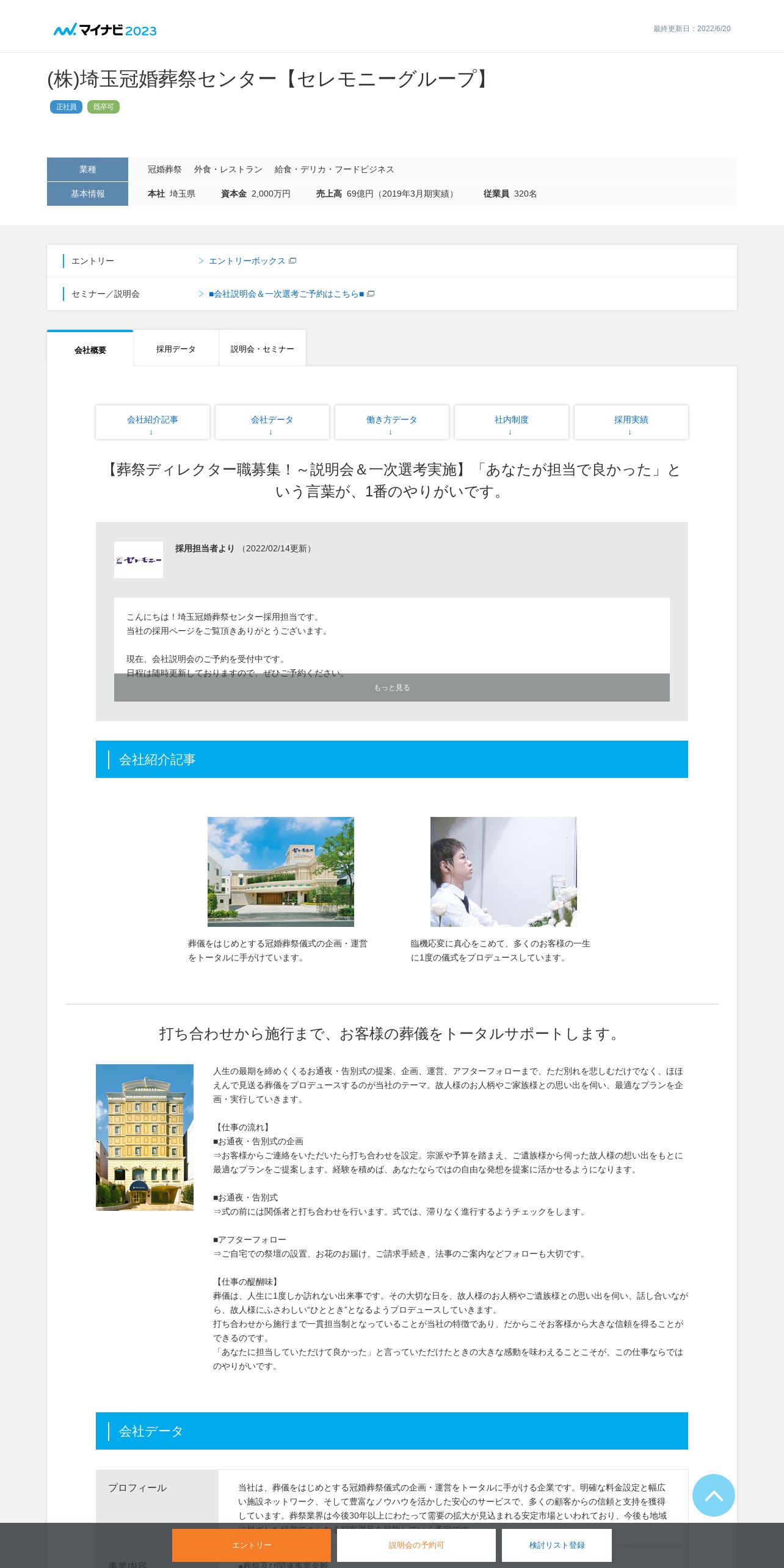The height and width of the screenshot is (1568, 784).
Task: Switch to the 会社概要 tab
Action: (x=90, y=349)
